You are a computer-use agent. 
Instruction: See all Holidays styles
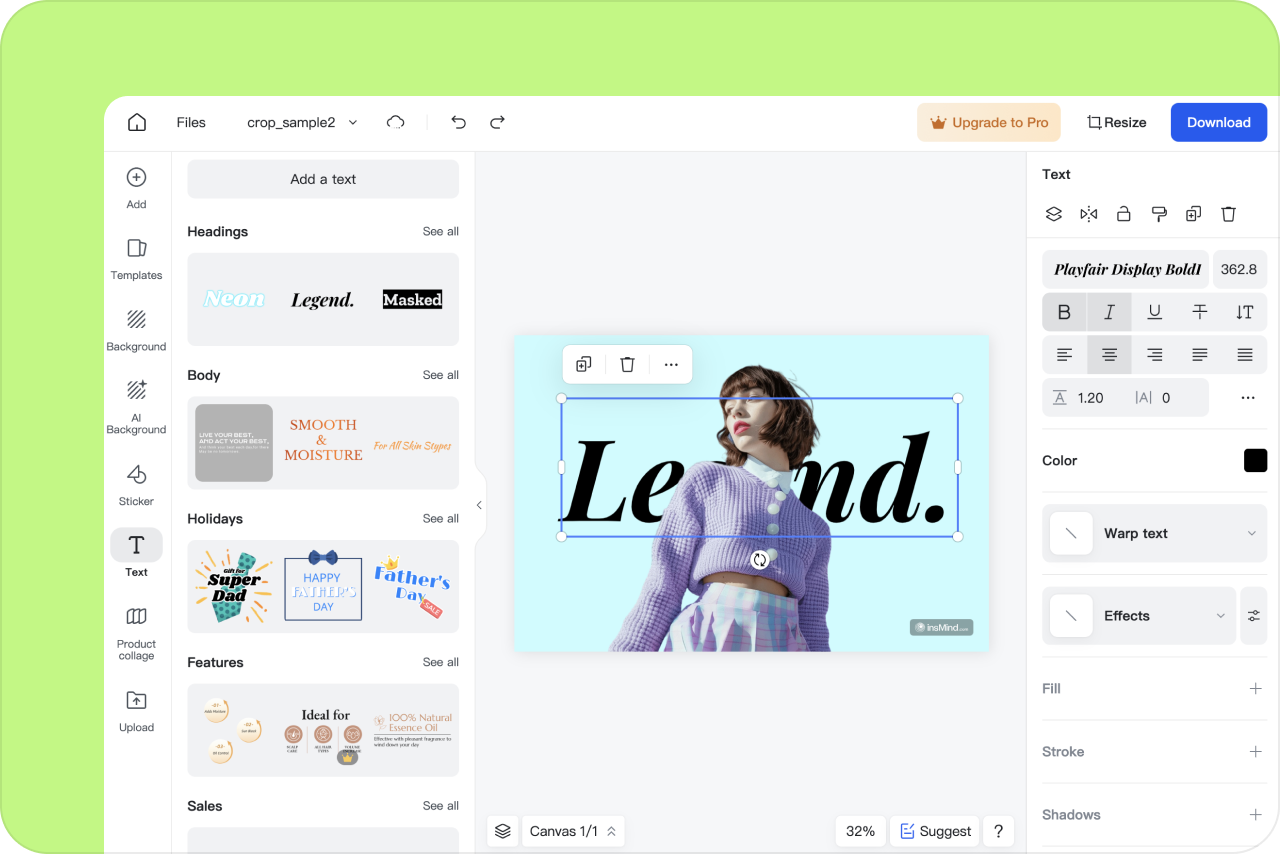coord(440,518)
